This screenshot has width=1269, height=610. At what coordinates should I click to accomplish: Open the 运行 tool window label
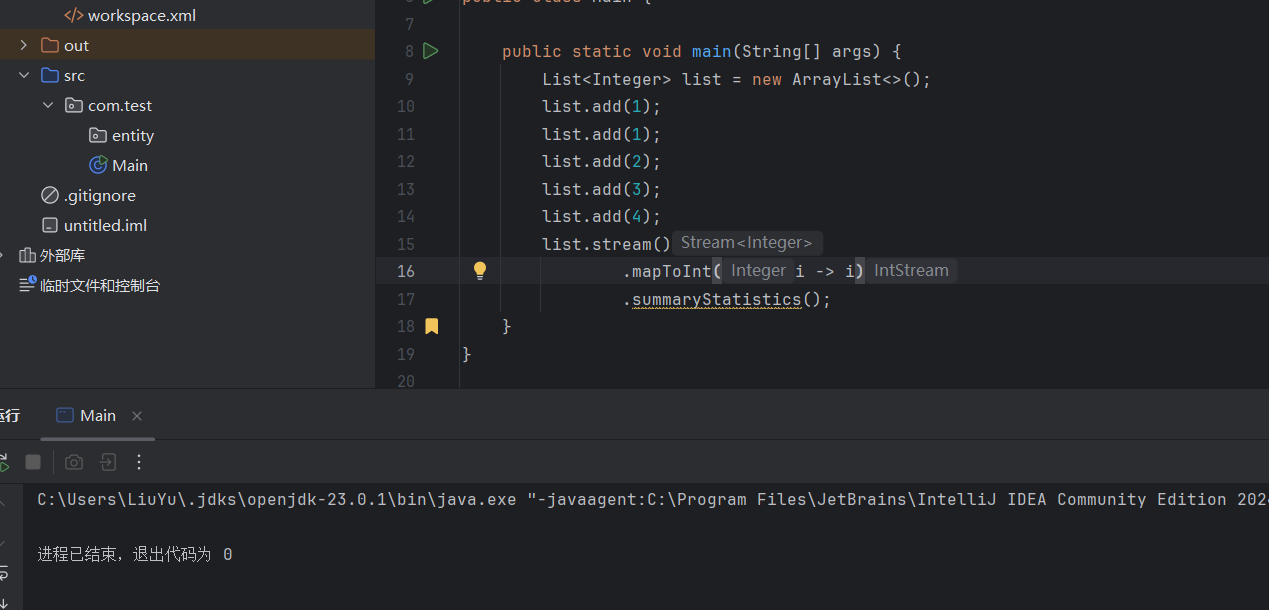8,415
